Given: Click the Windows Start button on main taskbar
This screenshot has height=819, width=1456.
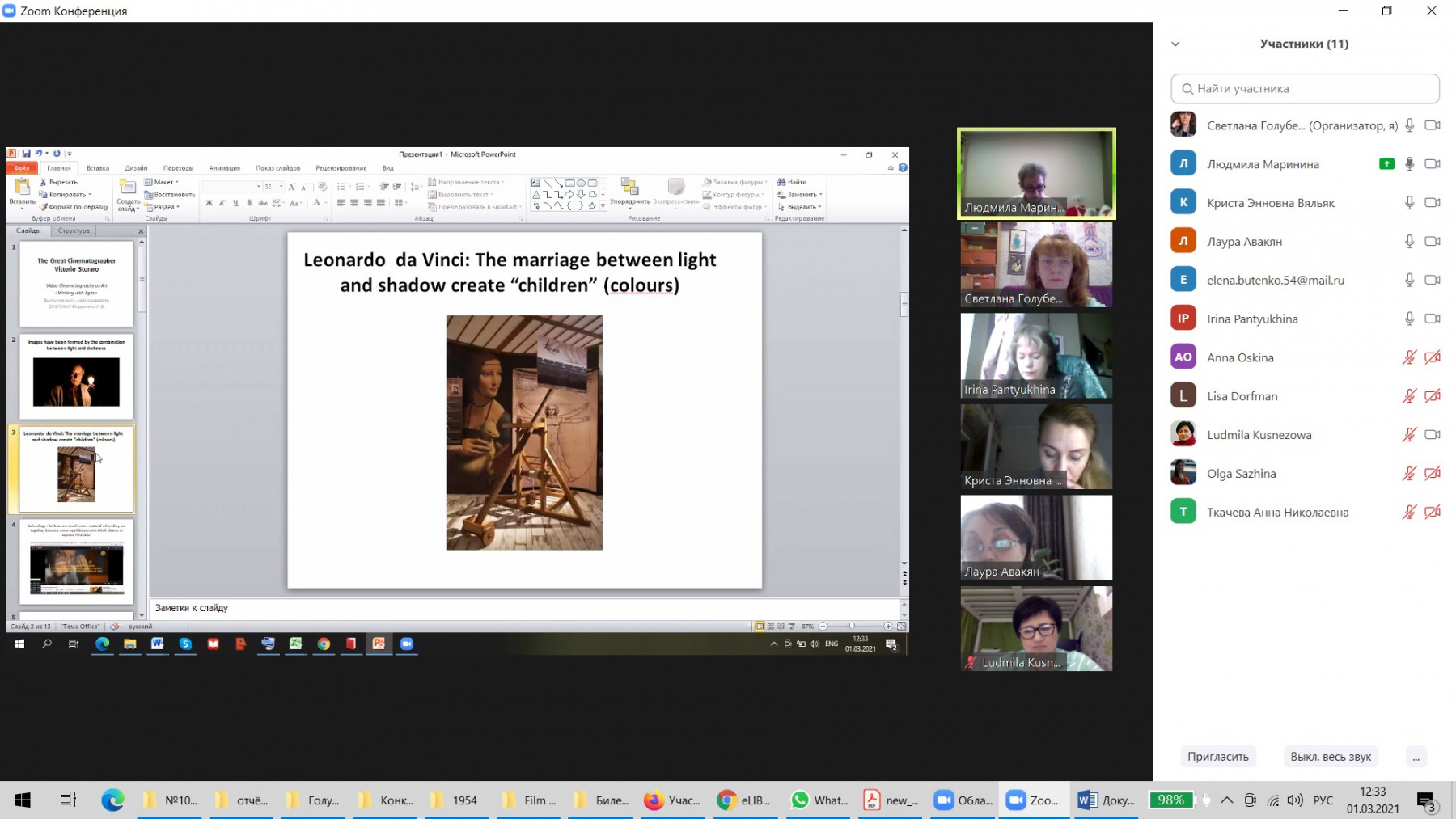Looking at the screenshot, I should (23, 800).
